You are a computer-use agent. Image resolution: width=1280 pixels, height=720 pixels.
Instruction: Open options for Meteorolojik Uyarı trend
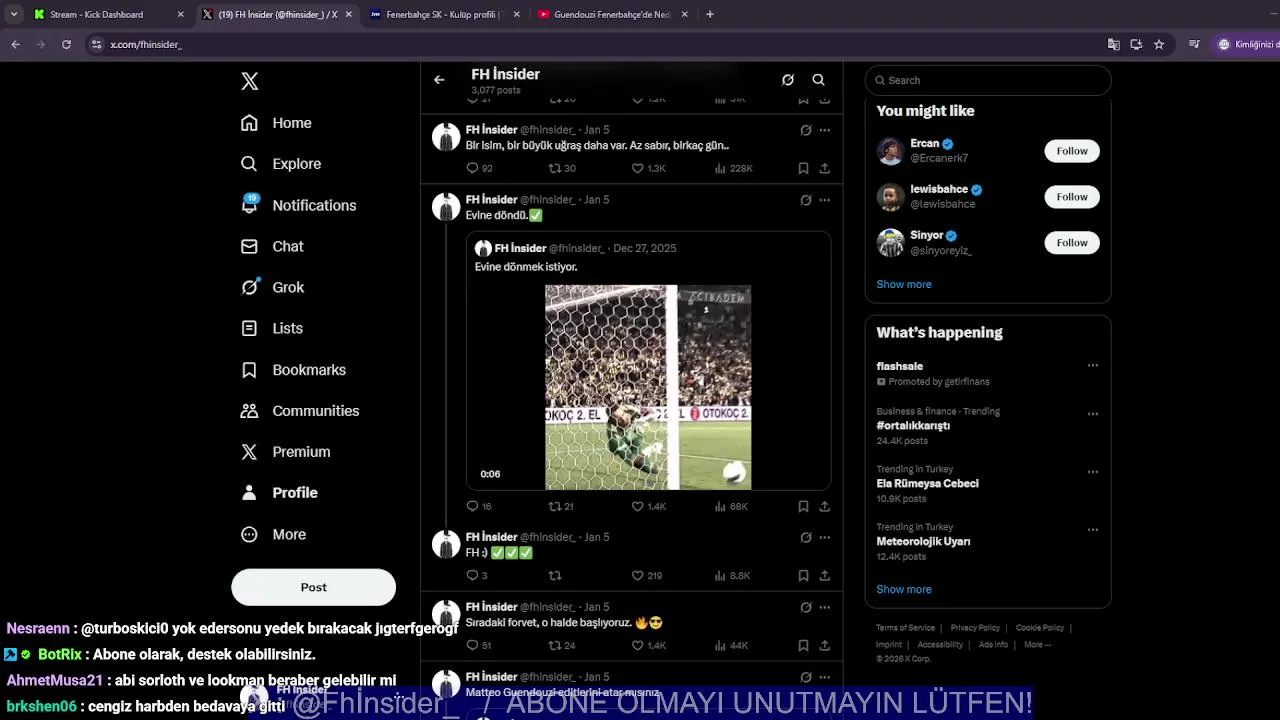(x=1093, y=530)
